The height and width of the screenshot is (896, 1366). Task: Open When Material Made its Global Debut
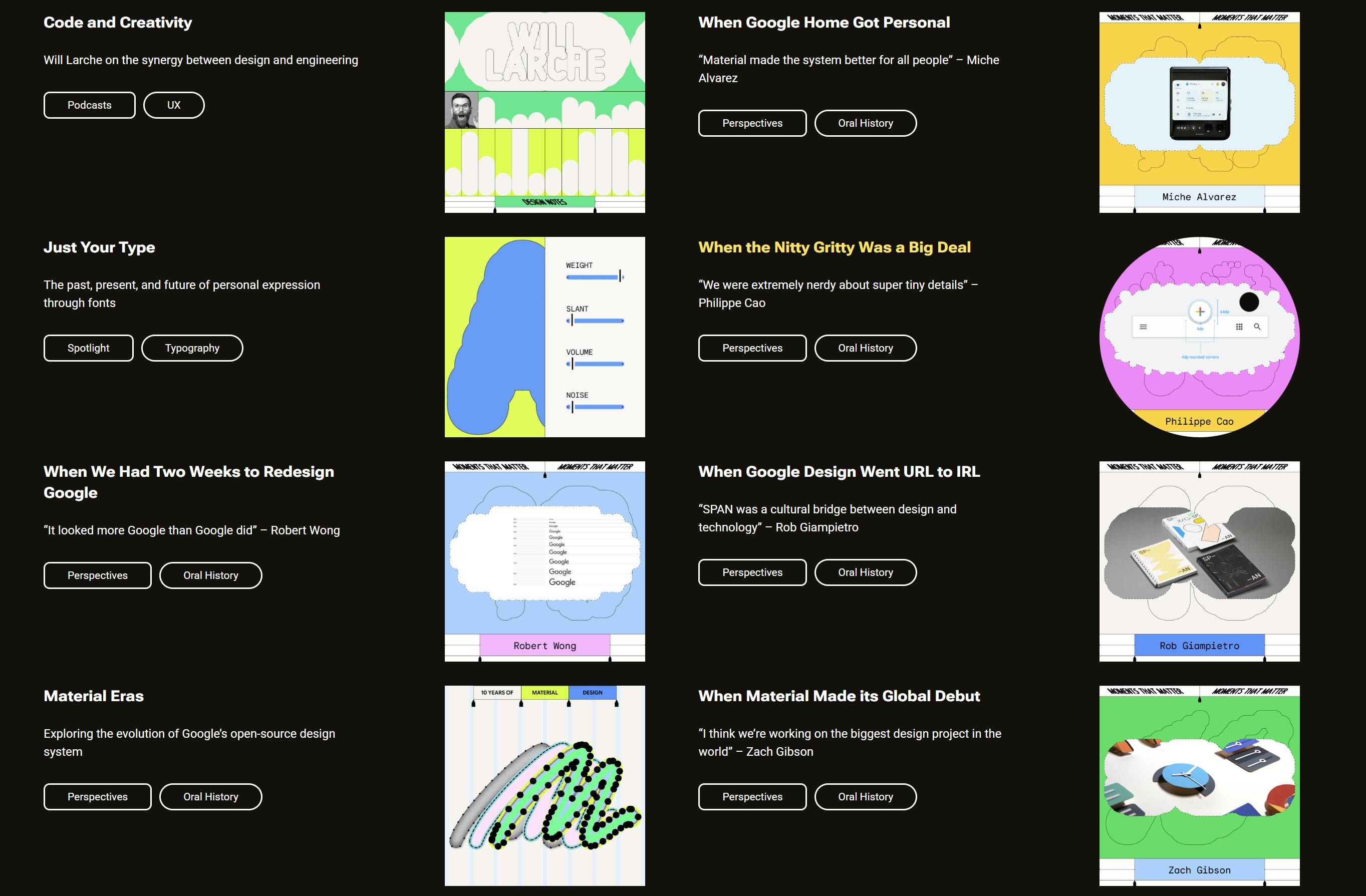pos(839,696)
